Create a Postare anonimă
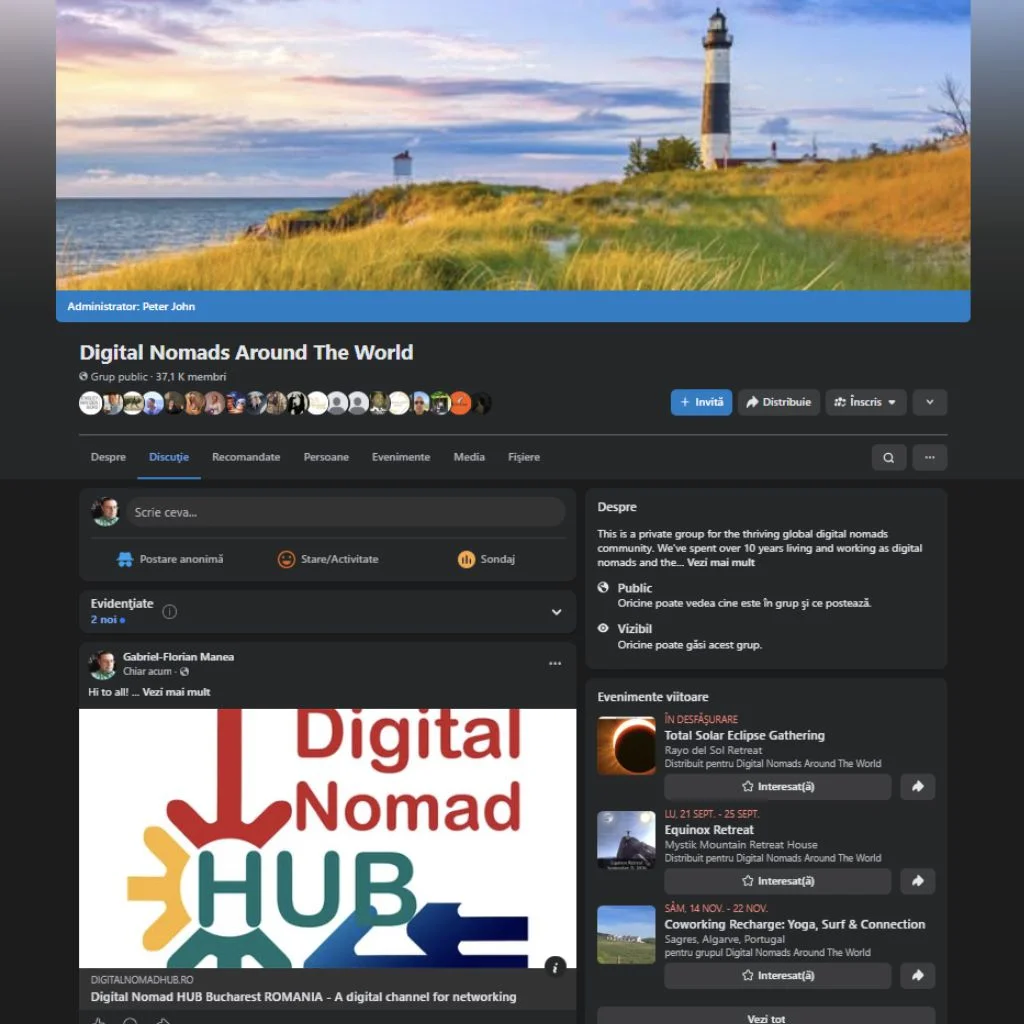 [x=170, y=559]
